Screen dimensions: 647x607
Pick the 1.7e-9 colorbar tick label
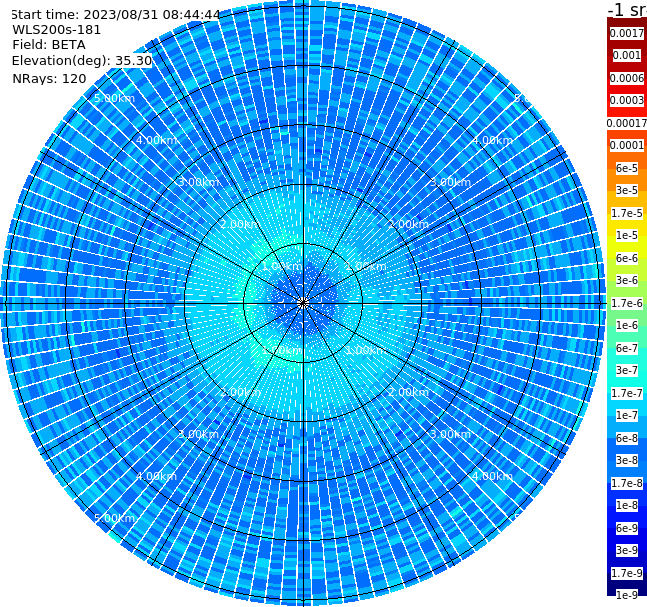pyautogui.click(x=627, y=573)
